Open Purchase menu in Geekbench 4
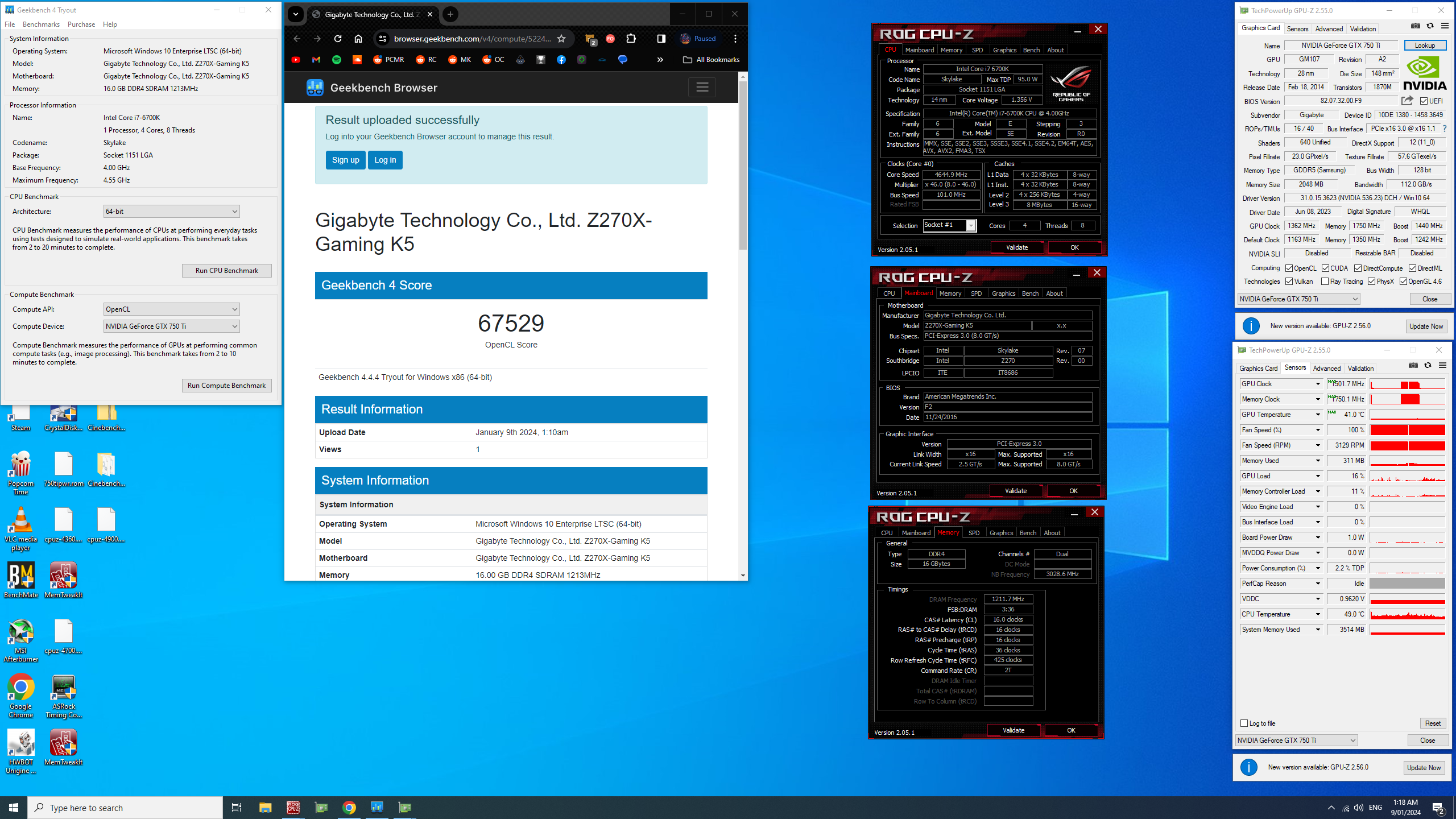Screen dimensions: 1456x819 81,24
